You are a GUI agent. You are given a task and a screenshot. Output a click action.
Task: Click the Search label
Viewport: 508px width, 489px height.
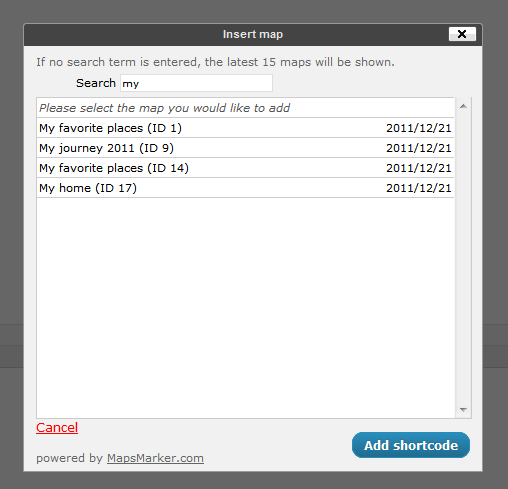96,83
